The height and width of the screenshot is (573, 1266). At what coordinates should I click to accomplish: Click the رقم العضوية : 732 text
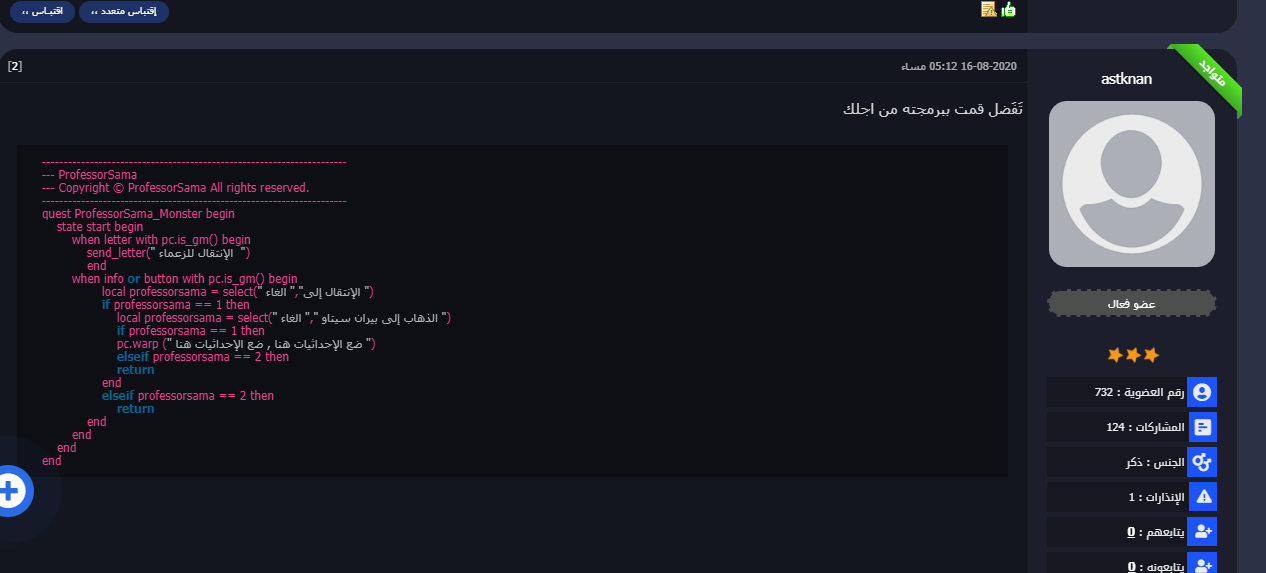click(x=1139, y=392)
